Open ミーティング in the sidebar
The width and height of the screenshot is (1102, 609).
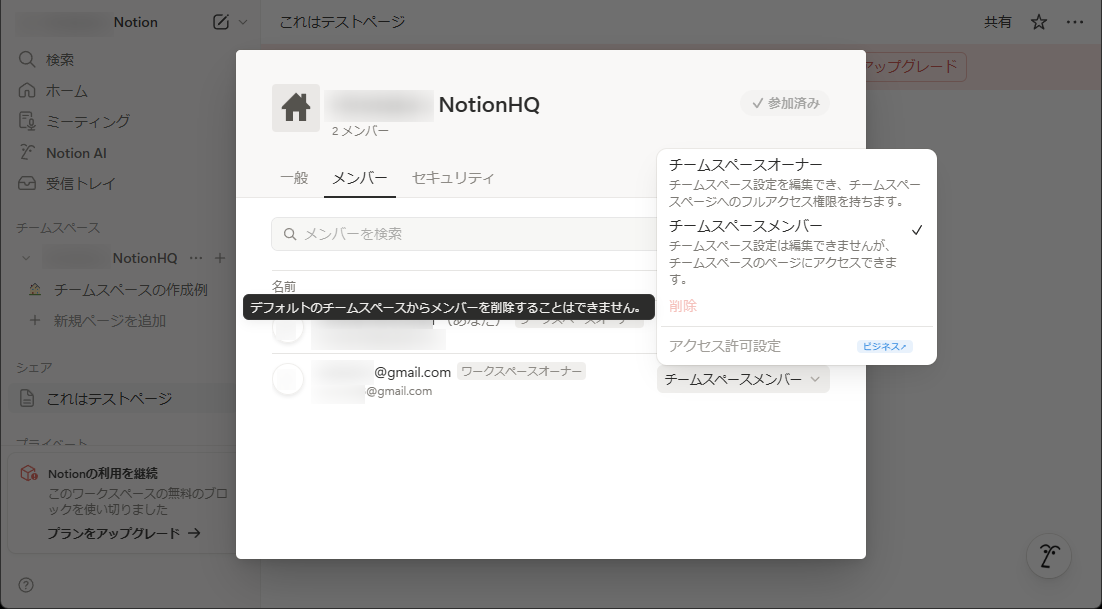[x=88, y=121]
